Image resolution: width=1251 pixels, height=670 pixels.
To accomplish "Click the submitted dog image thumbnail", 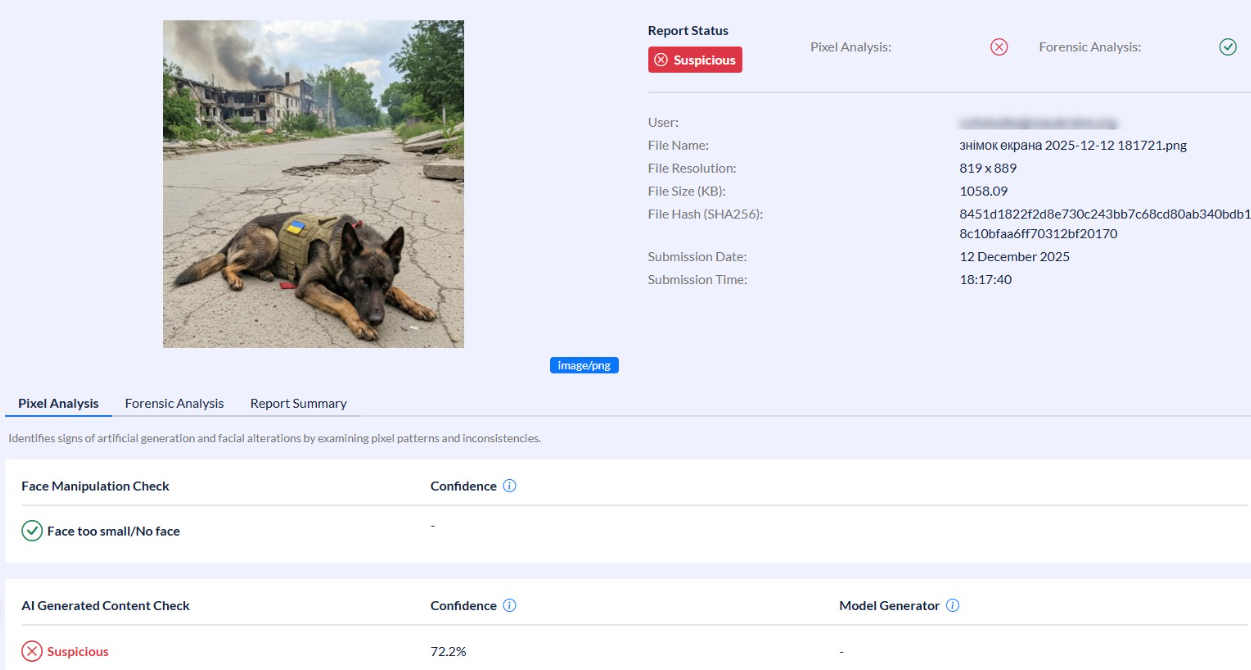I will tap(313, 184).
